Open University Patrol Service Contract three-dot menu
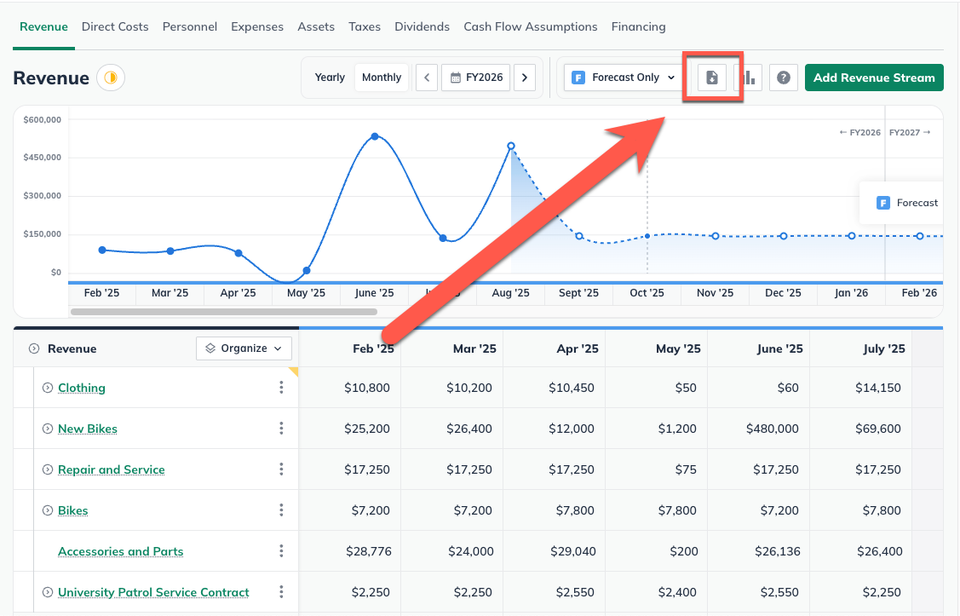 (x=281, y=592)
